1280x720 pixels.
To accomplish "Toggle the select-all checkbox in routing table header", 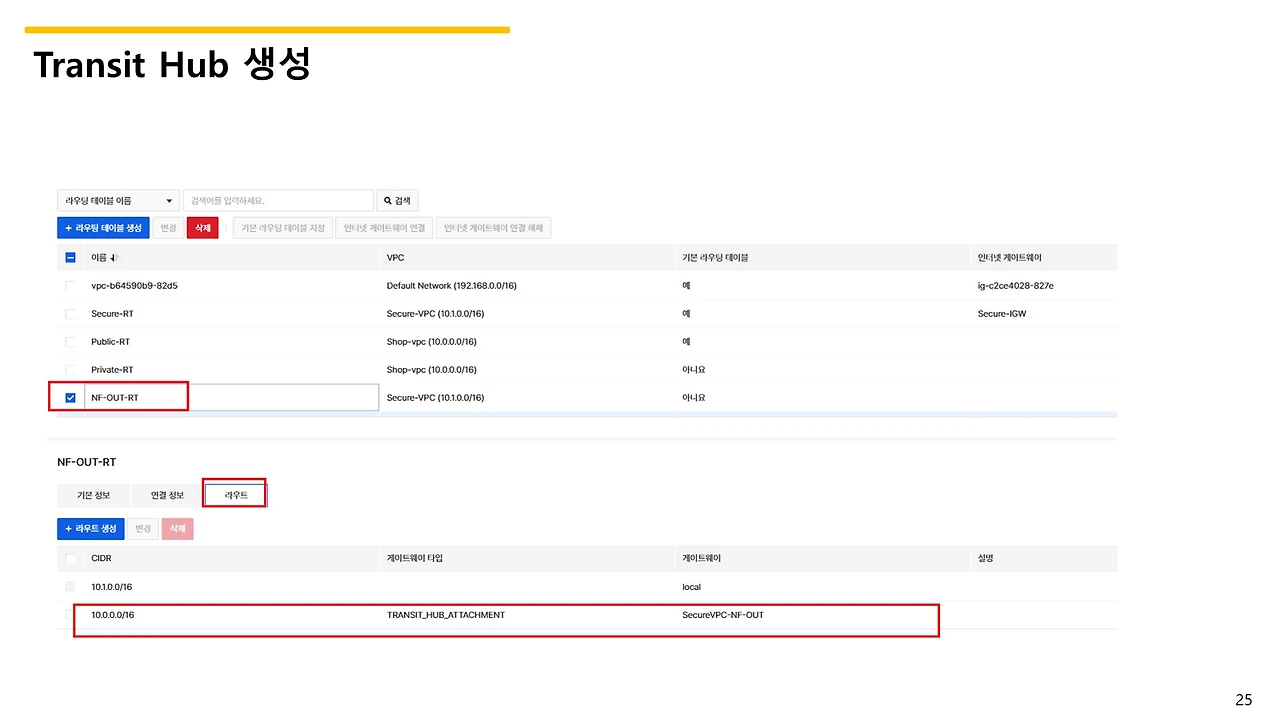I will pos(70,258).
